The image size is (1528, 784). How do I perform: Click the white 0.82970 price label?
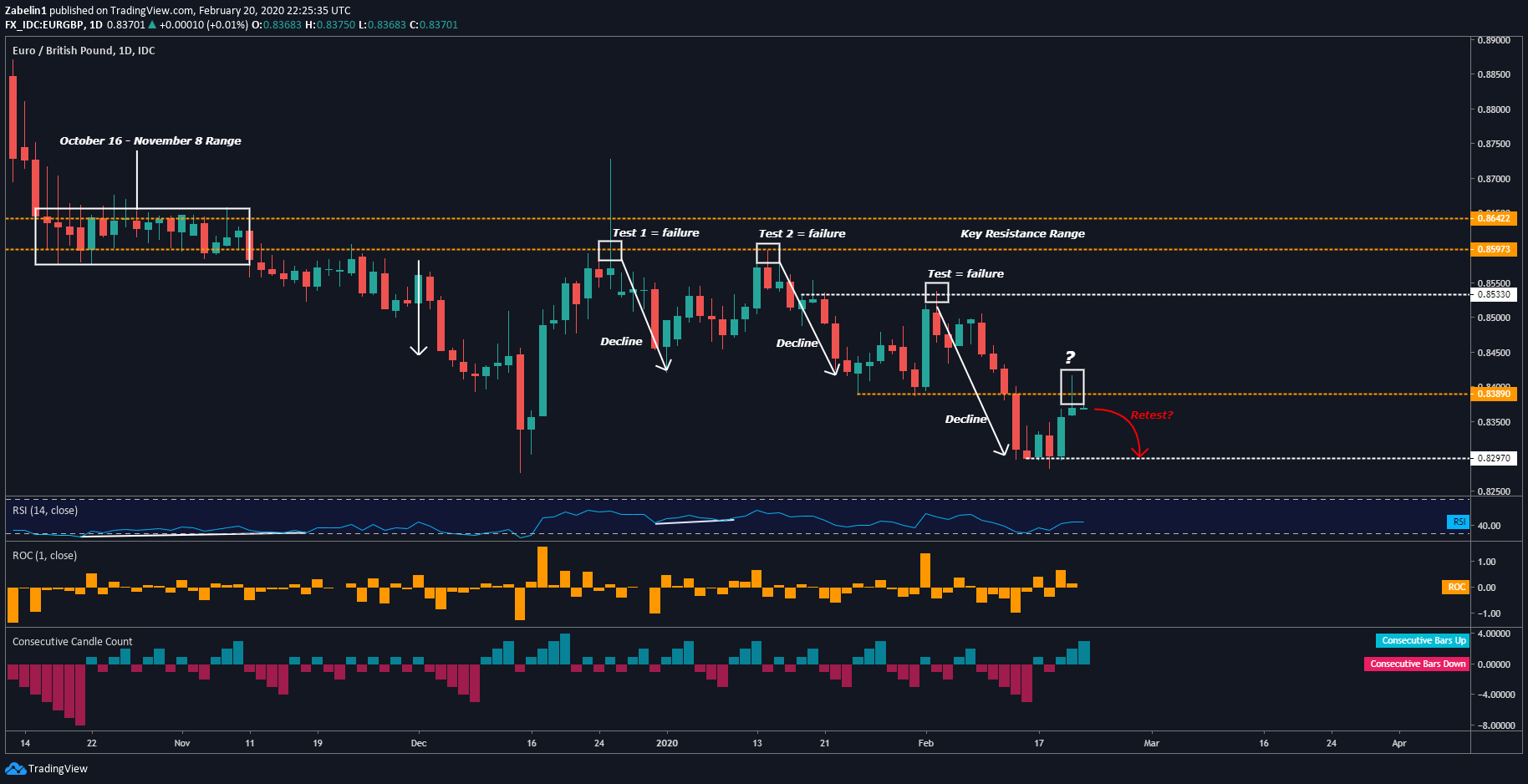coord(1494,458)
